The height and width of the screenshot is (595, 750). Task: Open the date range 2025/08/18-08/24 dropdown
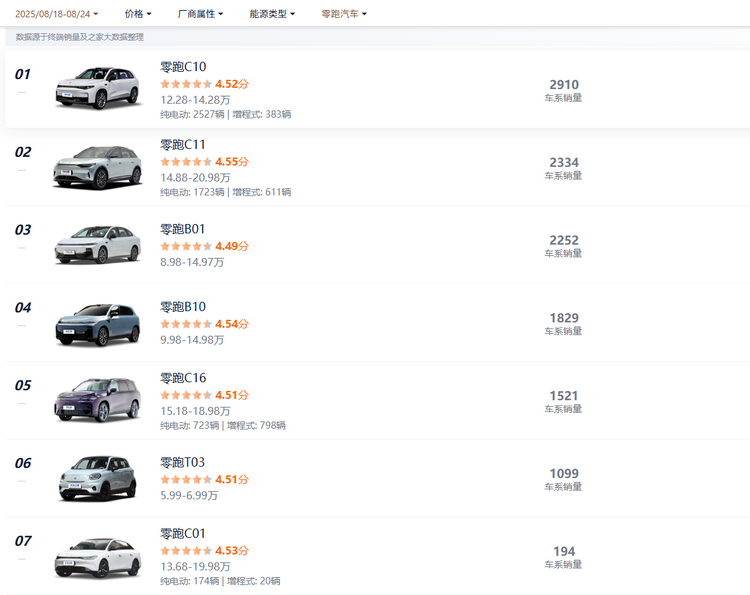coord(56,14)
